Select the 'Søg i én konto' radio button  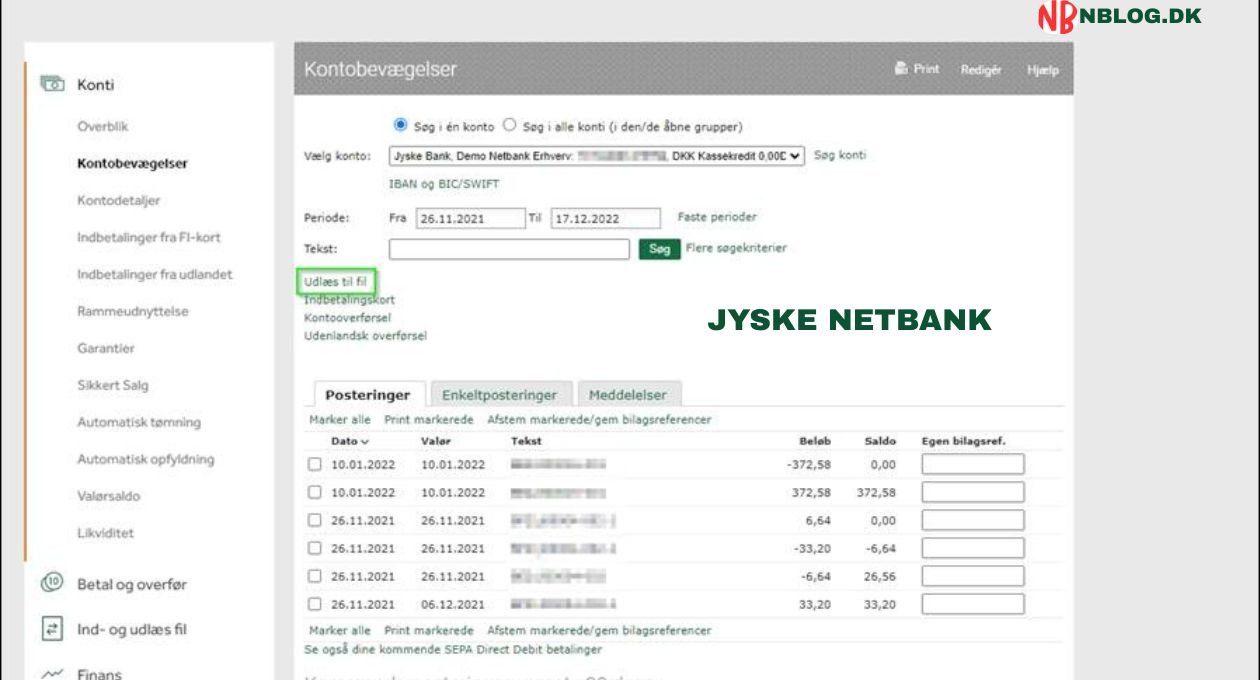click(401, 125)
